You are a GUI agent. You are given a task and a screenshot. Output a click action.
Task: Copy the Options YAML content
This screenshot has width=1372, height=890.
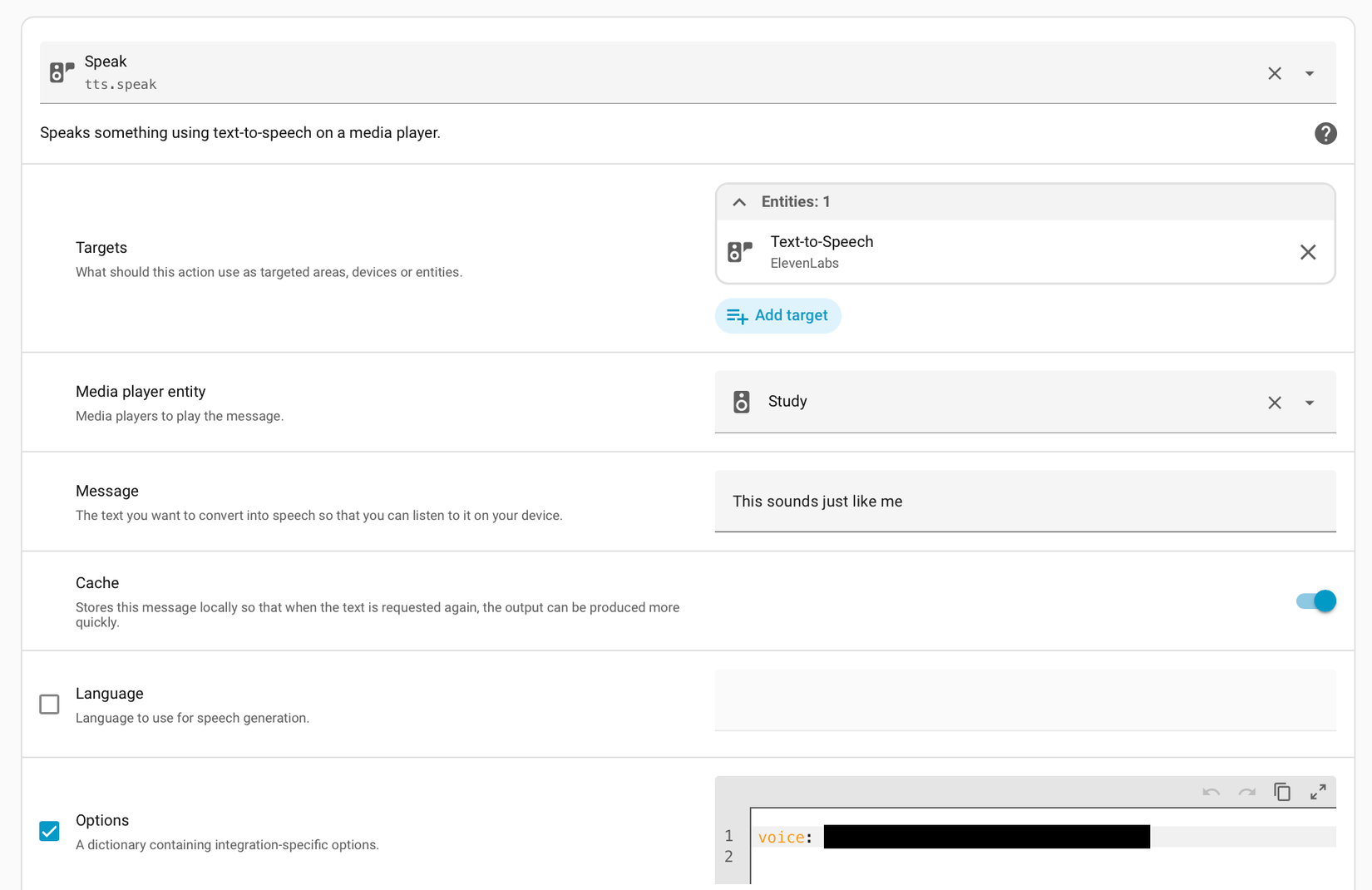(1281, 792)
